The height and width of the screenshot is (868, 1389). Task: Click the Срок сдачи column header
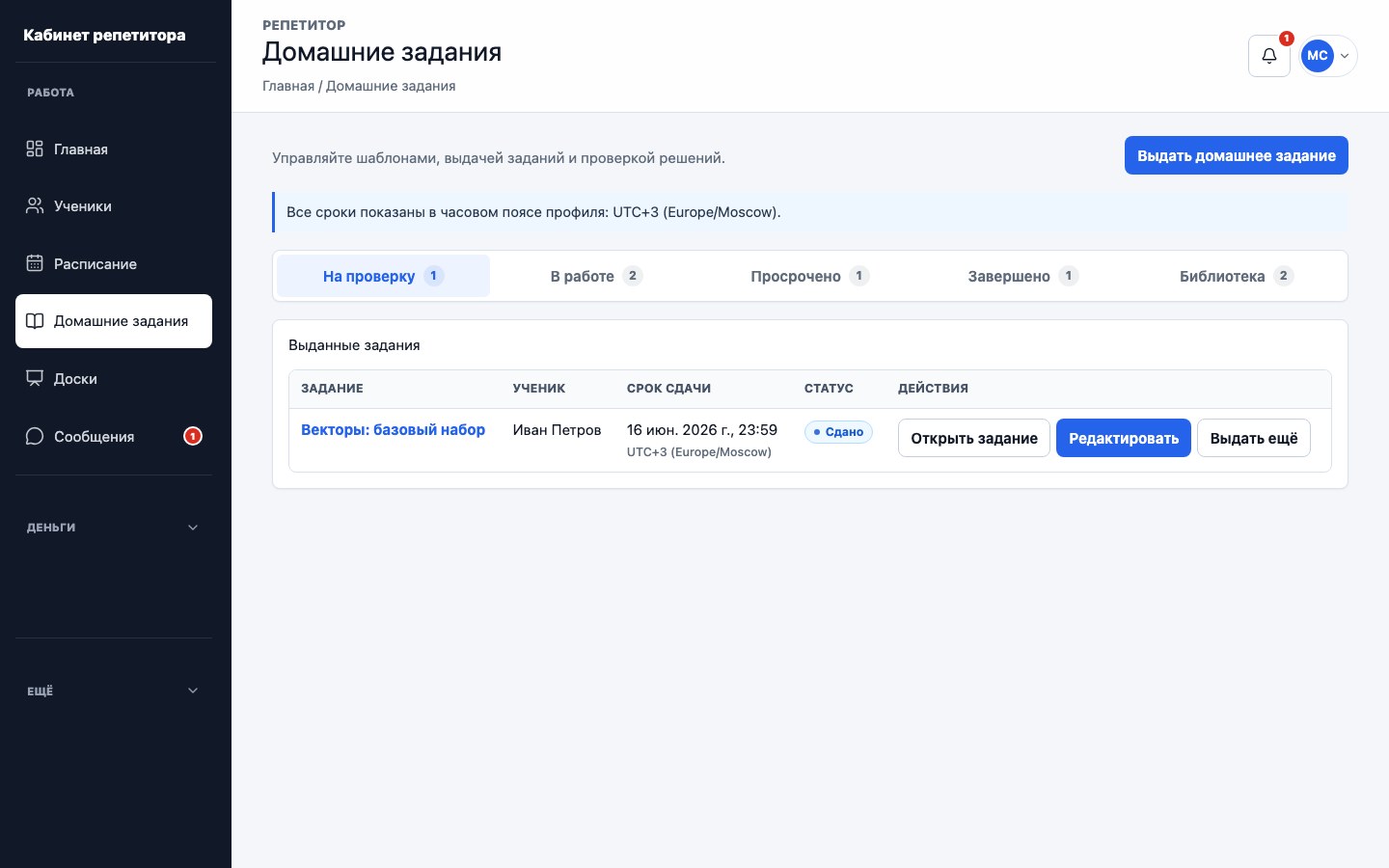pos(668,389)
